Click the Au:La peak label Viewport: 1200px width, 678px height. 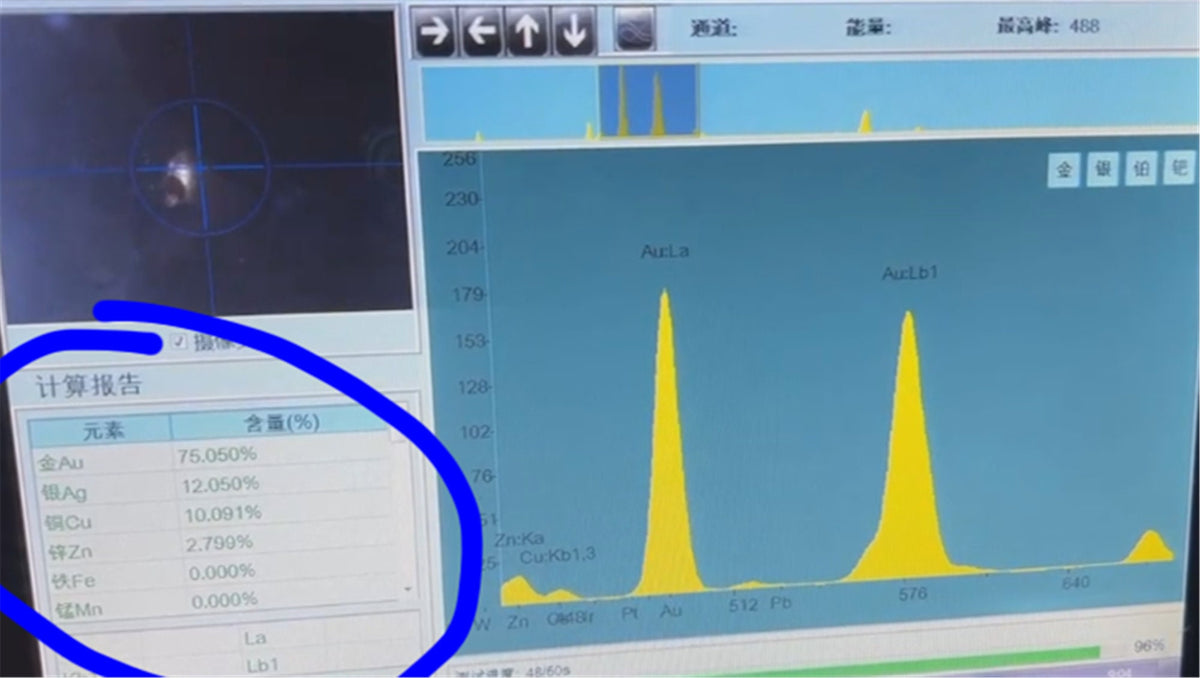point(665,252)
